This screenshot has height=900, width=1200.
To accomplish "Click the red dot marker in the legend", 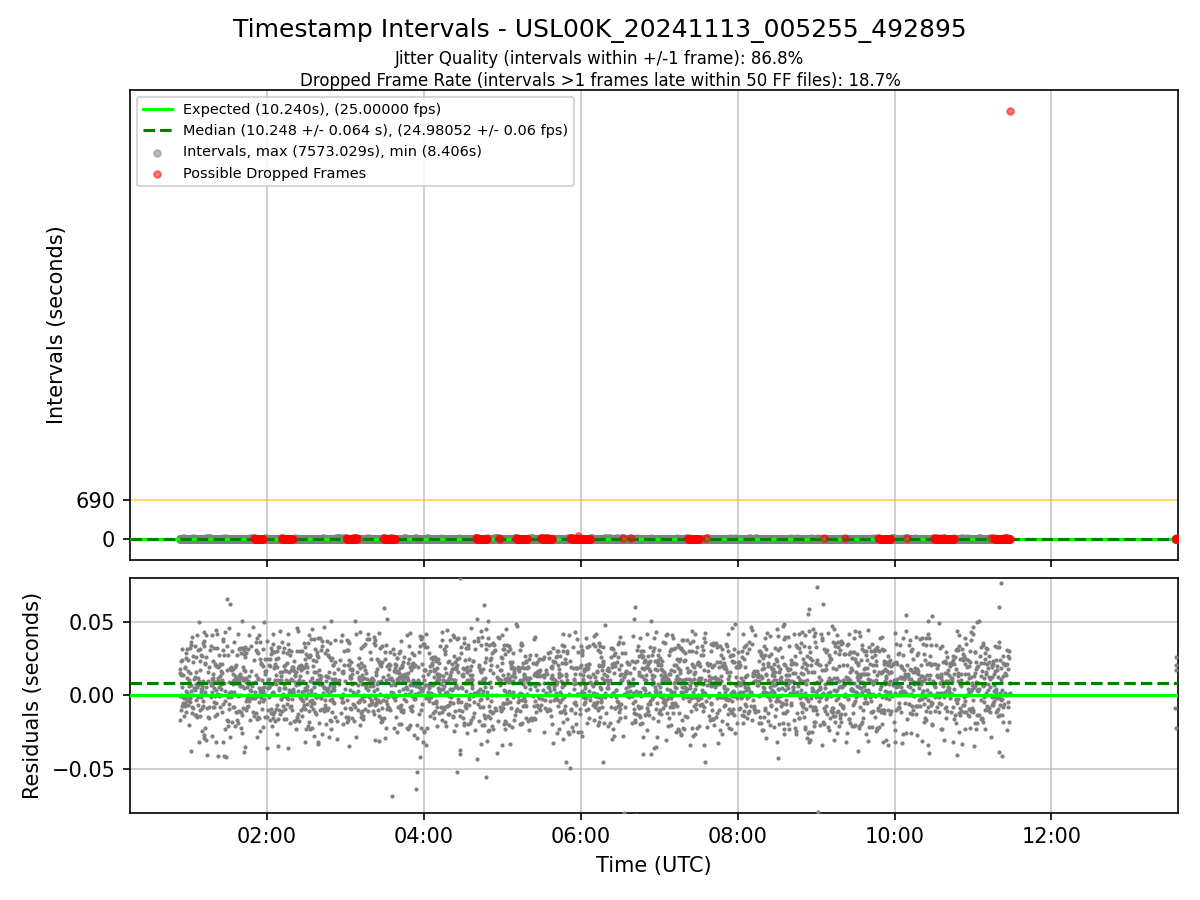I will [159, 173].
